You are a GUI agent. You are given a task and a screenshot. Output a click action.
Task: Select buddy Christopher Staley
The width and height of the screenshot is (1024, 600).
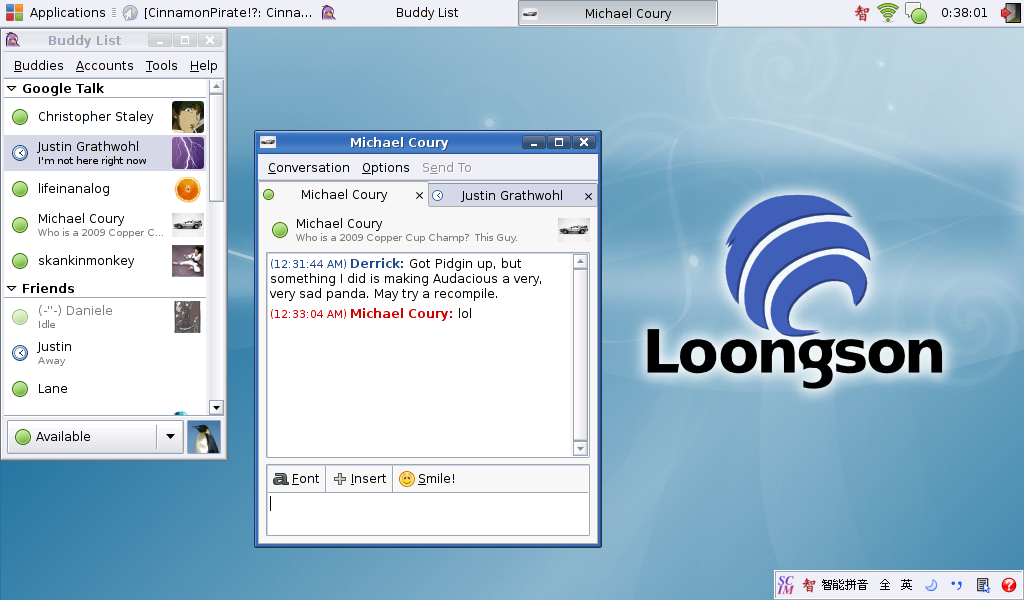105,117
